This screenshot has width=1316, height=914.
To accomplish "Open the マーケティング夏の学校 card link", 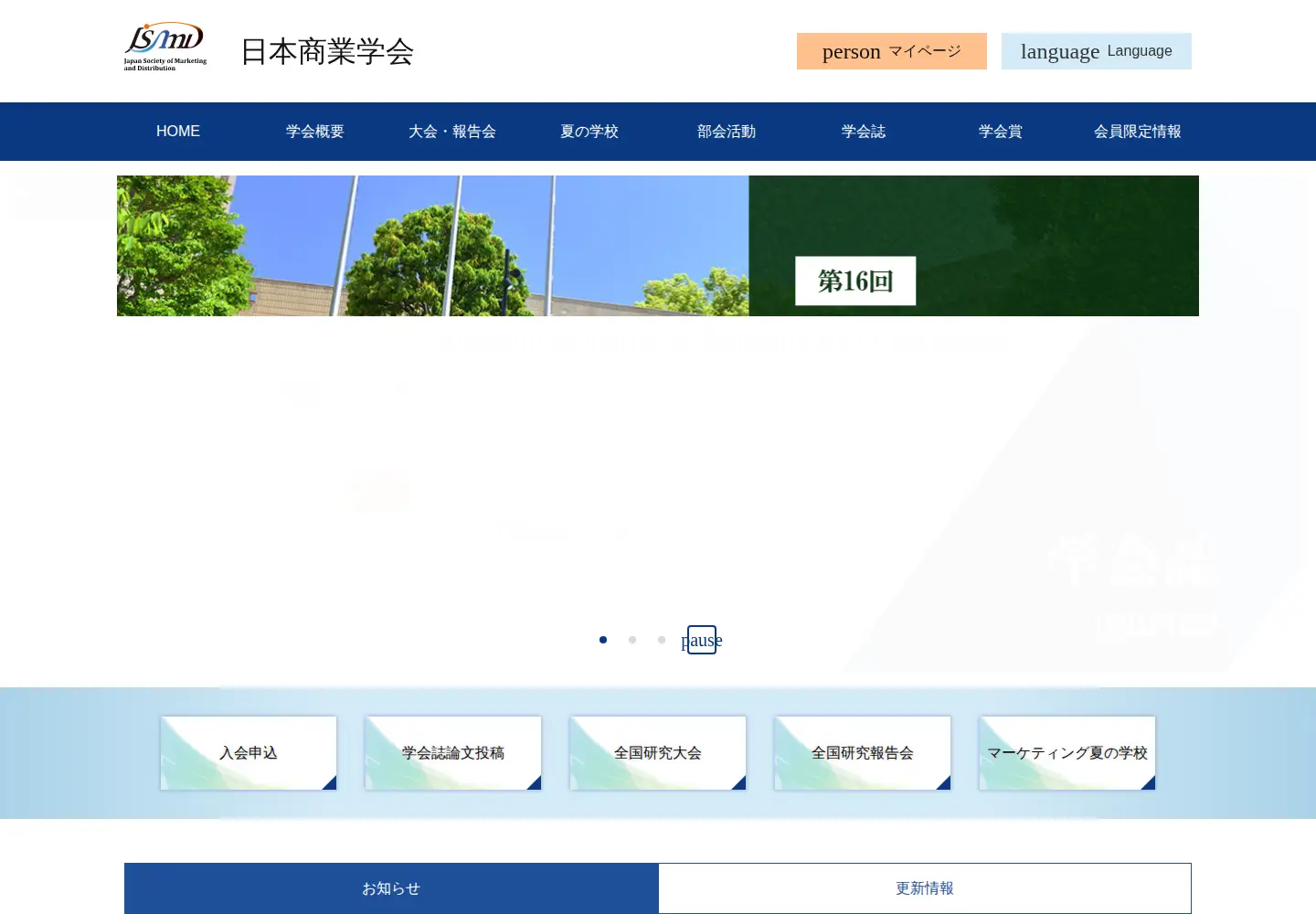I will click(1067, 753).
